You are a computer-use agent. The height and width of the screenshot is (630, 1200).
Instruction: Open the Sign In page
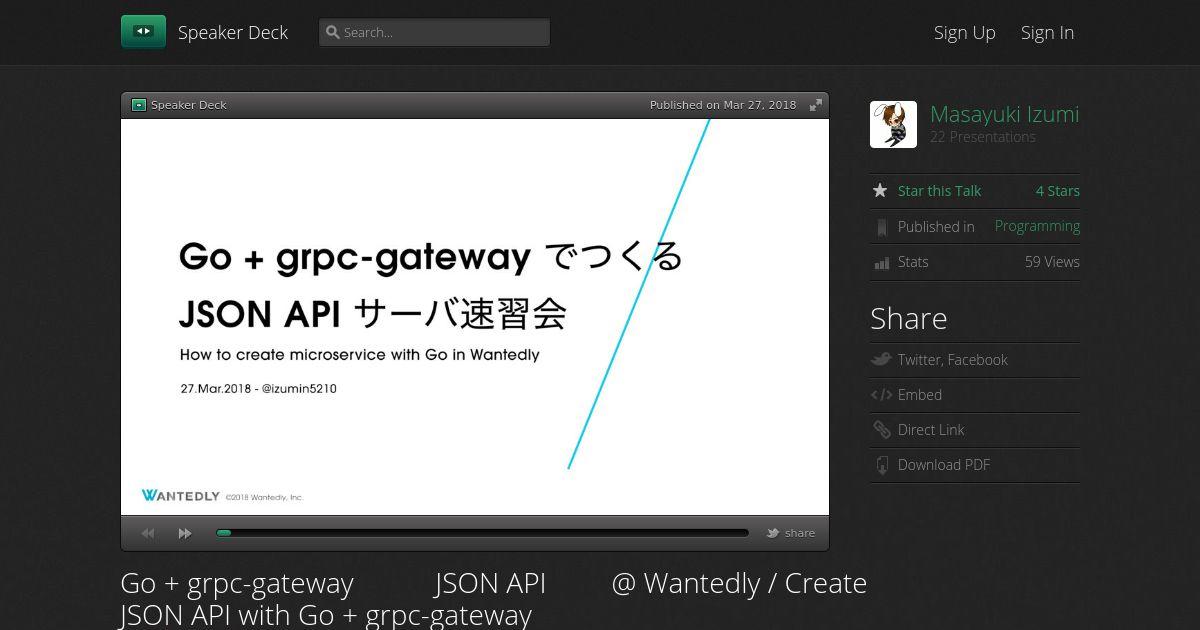tap(1047, 32)
